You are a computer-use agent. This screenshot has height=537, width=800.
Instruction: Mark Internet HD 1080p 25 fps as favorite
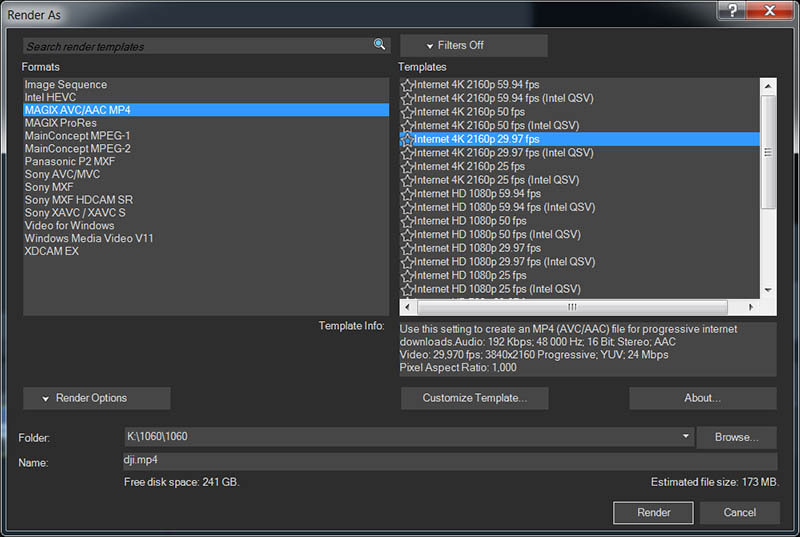(407, 276)
